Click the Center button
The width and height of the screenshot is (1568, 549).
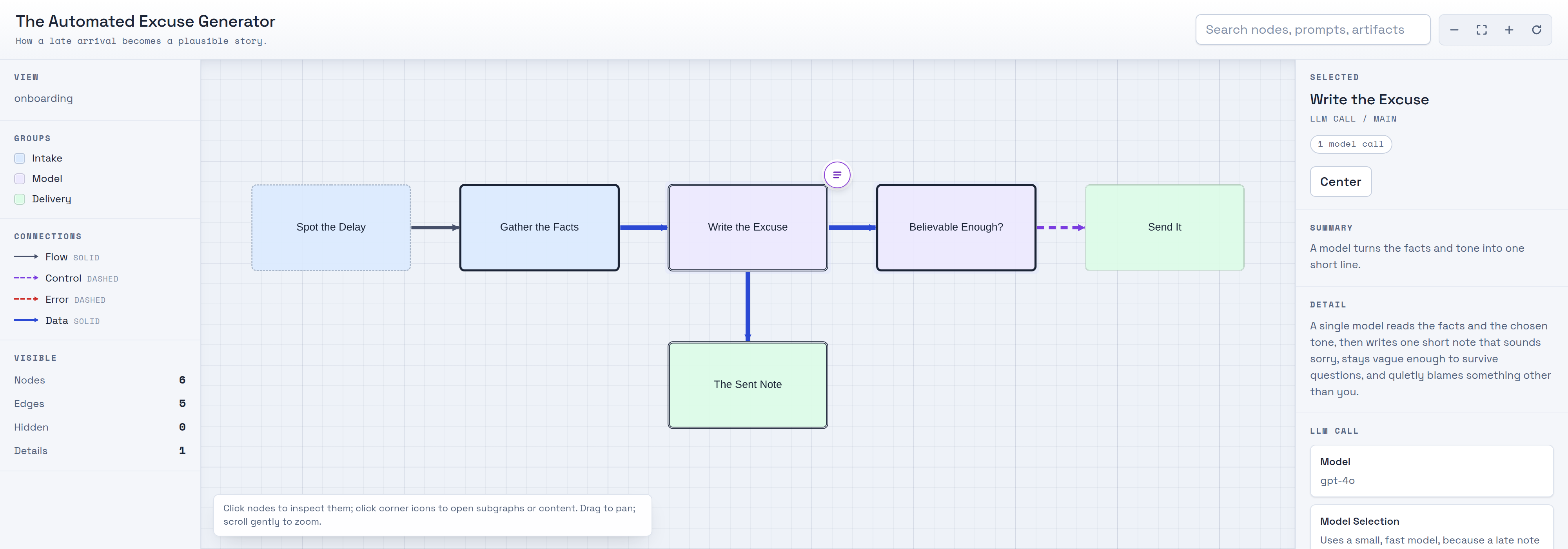(x=1340, y=182)
